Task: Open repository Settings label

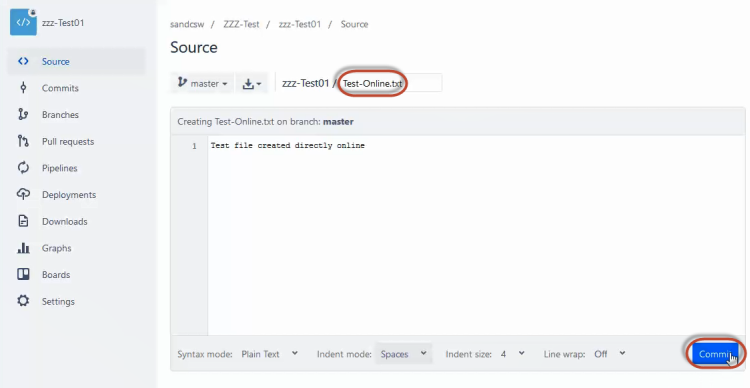Action: click(58, 302)
